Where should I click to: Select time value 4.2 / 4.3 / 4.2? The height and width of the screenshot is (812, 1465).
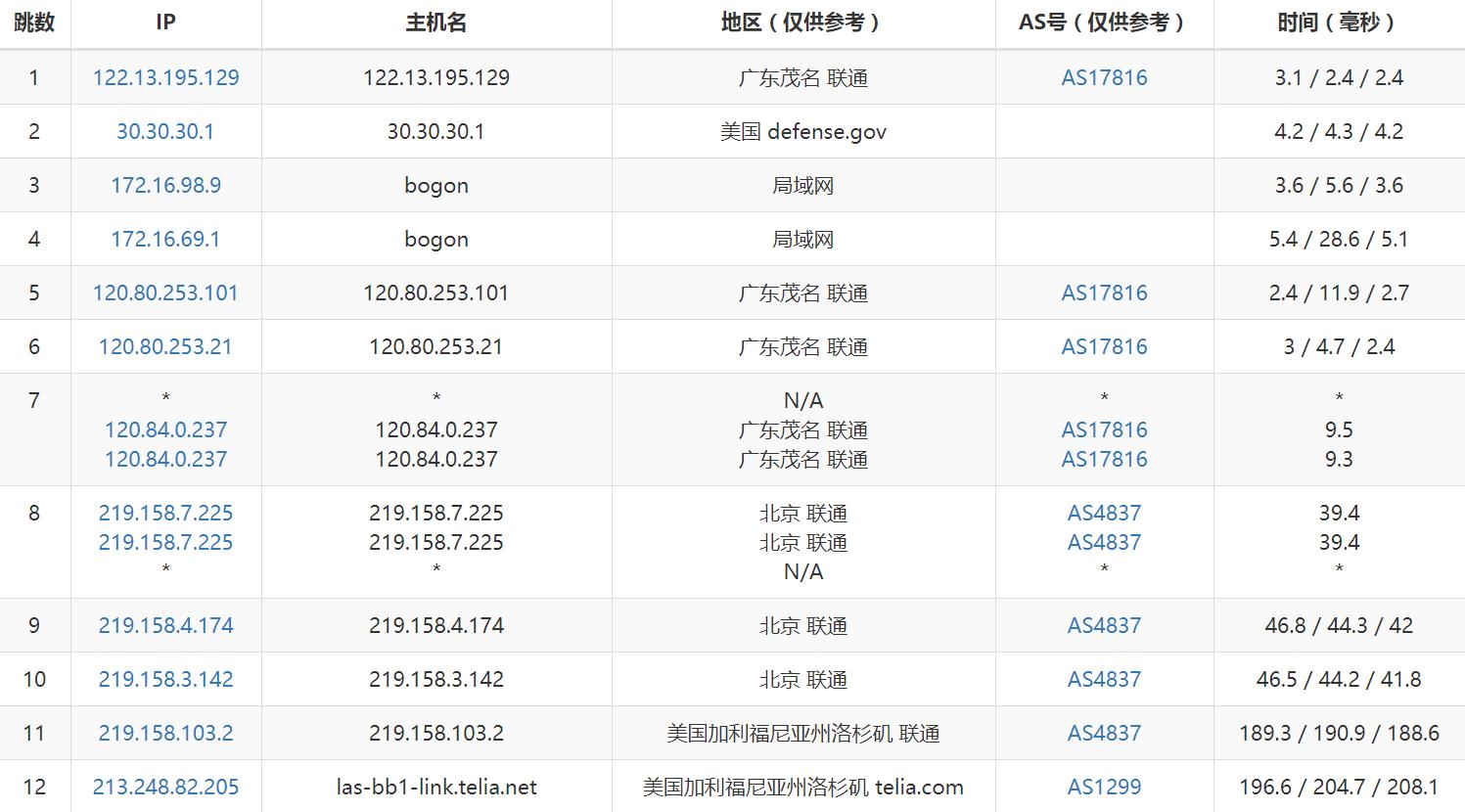[x=1339, y=132]
